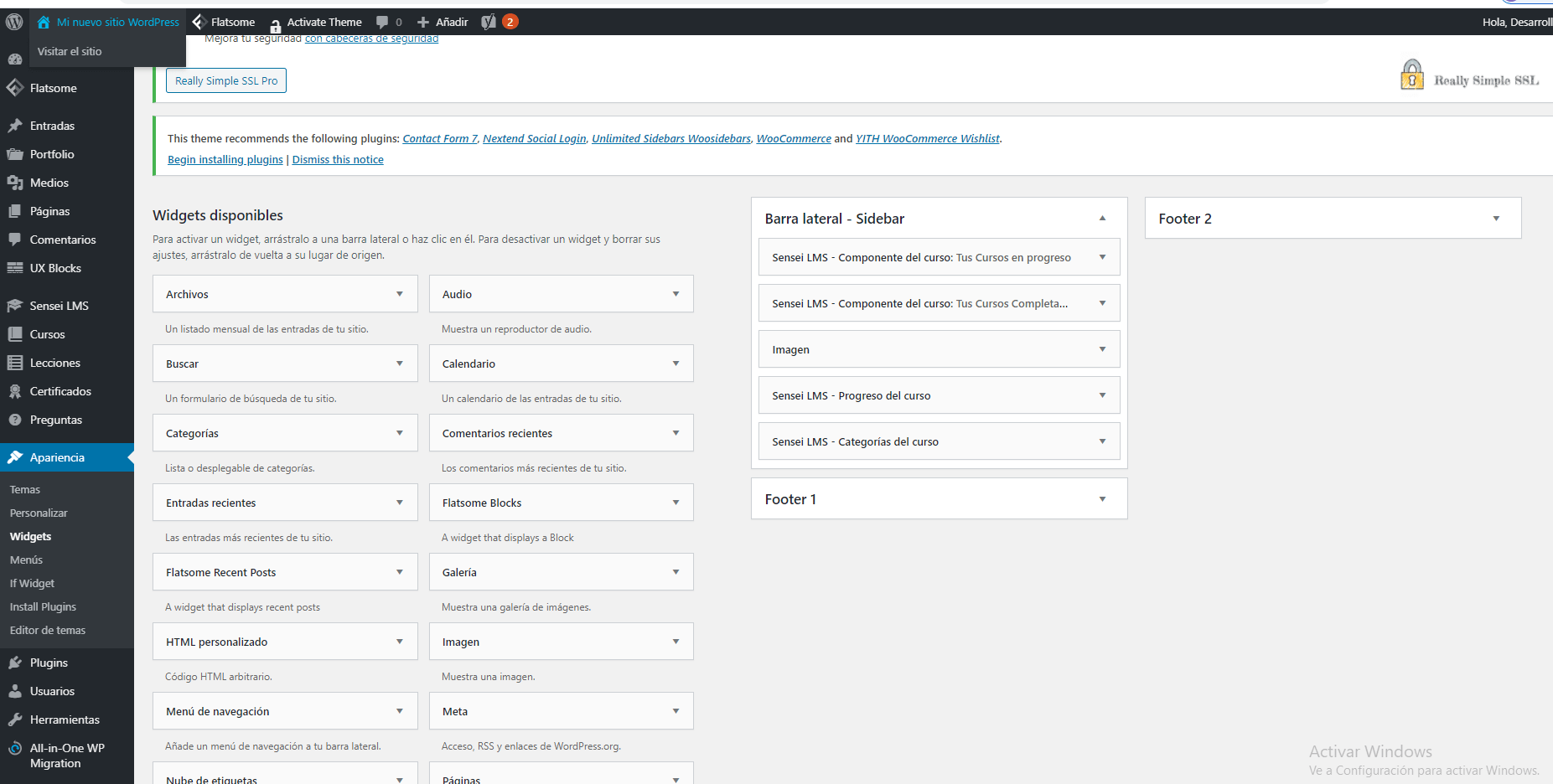
Task: Select the HTML personalizado widget box
Action: (285, 642)
